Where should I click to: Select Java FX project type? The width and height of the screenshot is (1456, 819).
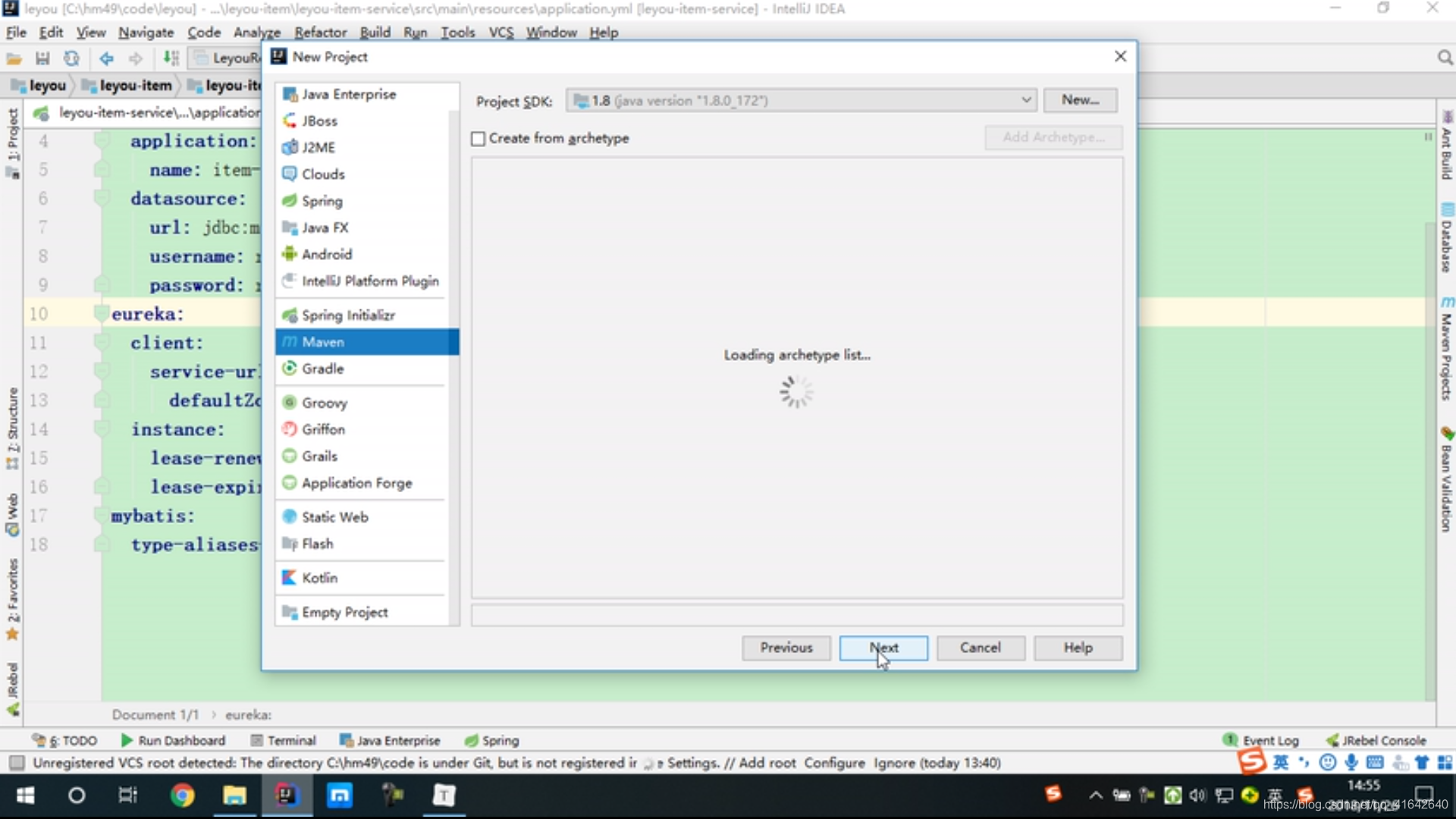pyautogui.click(x=366, y=227)
